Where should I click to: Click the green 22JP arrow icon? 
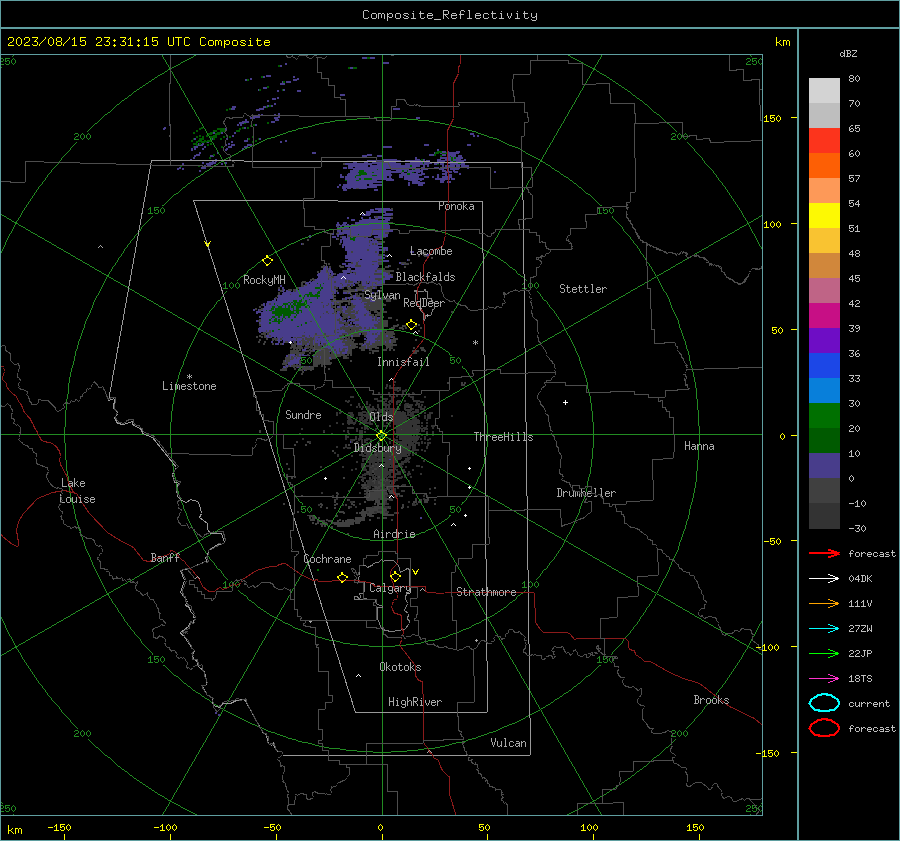click(x=824, y=653)
